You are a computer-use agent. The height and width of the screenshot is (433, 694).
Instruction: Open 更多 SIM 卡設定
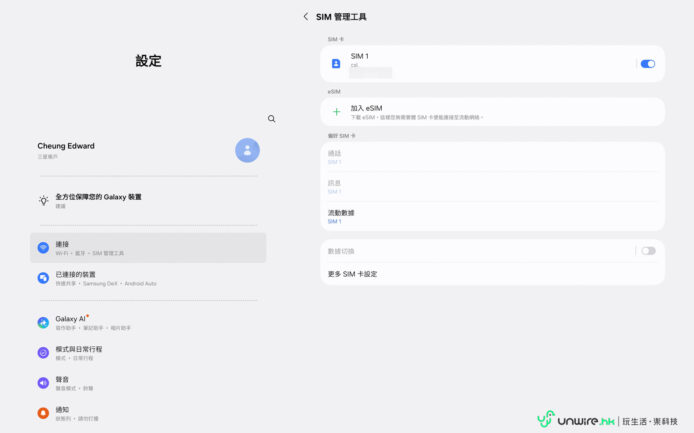click(x=493, y=274)
